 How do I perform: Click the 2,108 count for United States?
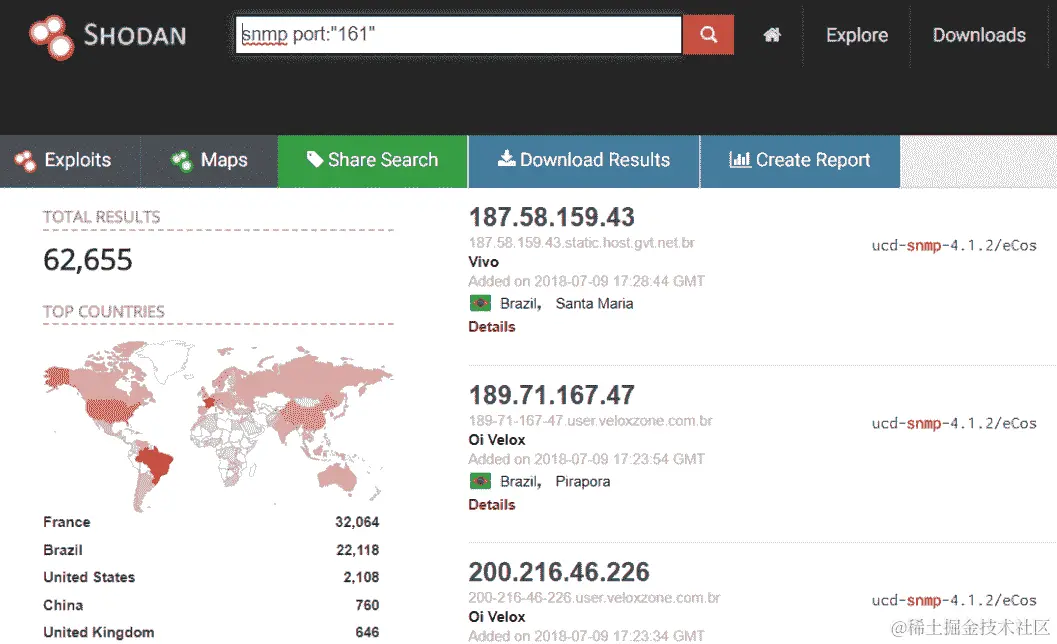point(361,577)
